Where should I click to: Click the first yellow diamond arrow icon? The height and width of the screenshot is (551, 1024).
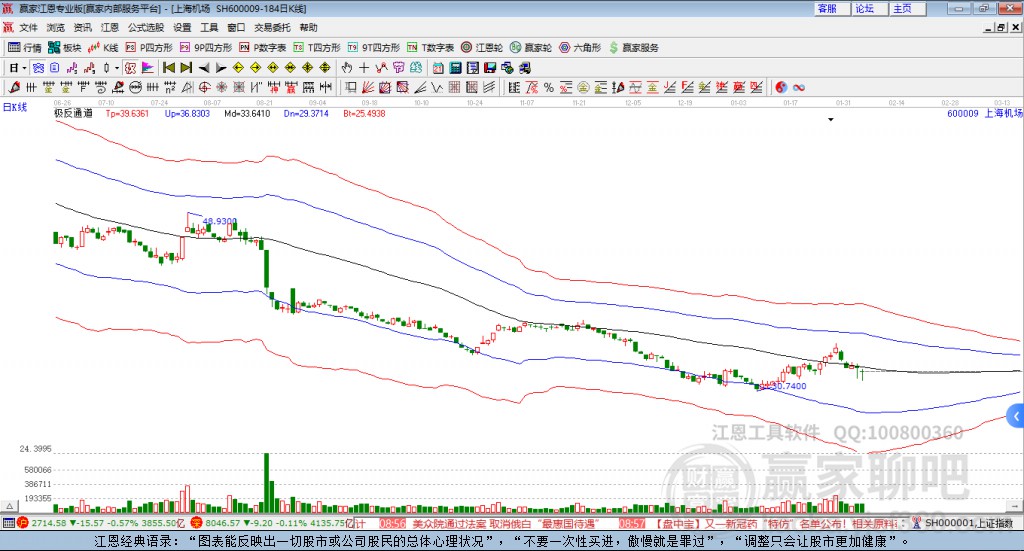(238, 68)
